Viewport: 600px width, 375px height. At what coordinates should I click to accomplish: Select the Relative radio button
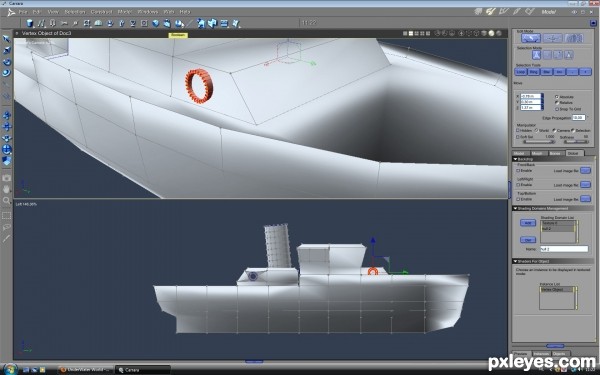tap(557, 103)
